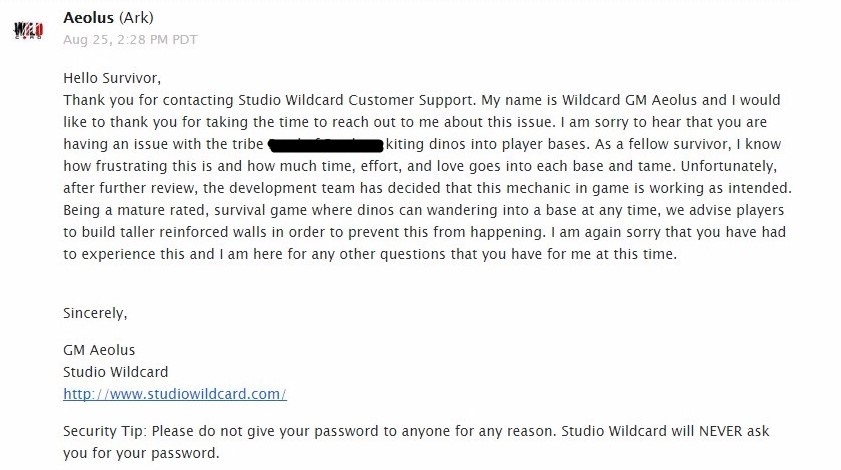The image size is (841, 470).
Task: Click the blacked-out tribe name
Action: coord(326,144)
